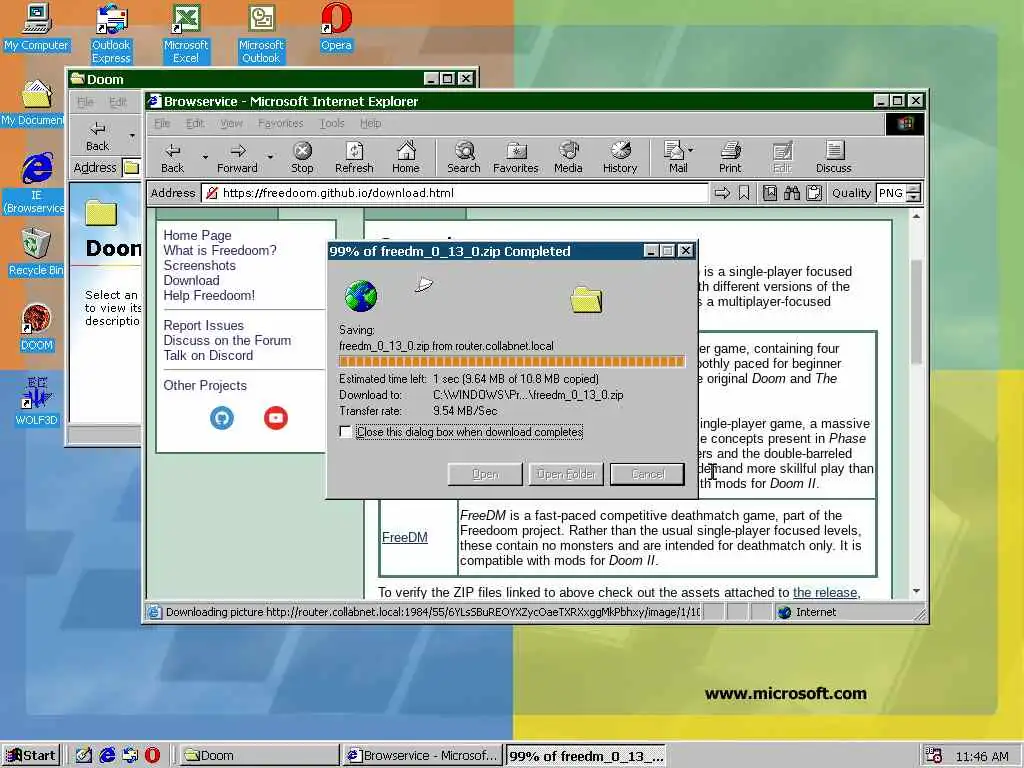The width and height of the screenshot is (1024, 768).
Task: Switch to Browservice taskbar button
Action: (x=422, y=756)
